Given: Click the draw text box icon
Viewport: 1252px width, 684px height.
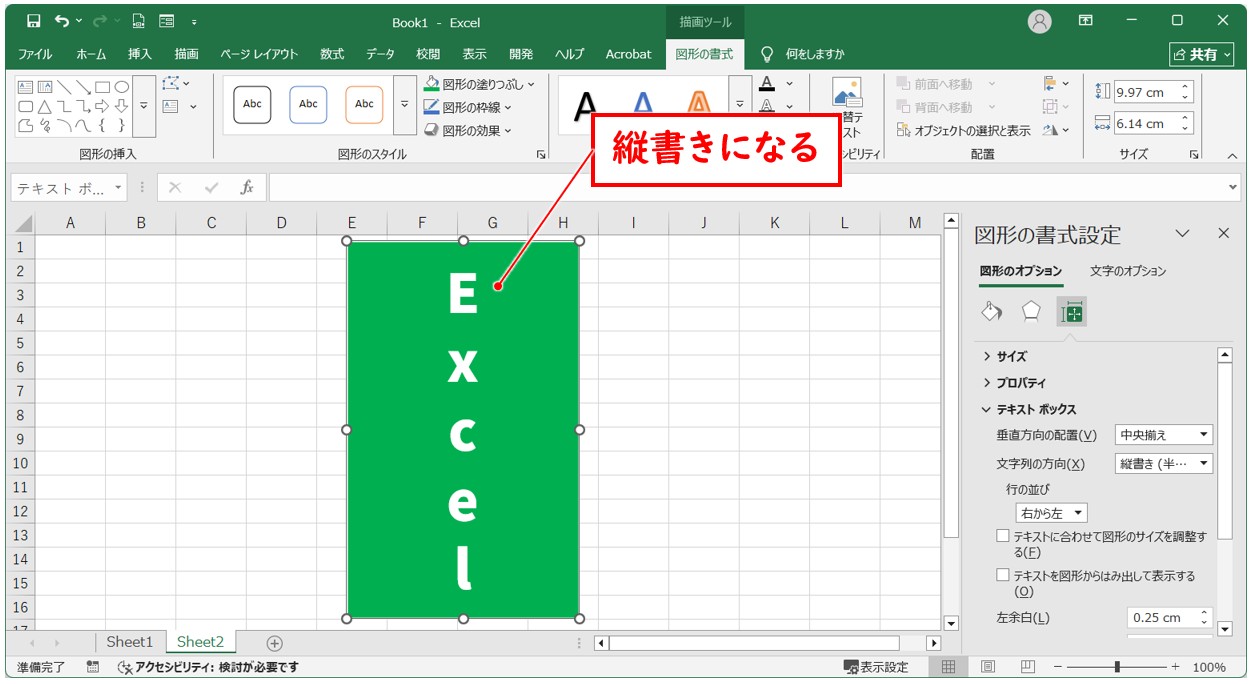Looking at the screenshot, I should [x=170, y=106].
